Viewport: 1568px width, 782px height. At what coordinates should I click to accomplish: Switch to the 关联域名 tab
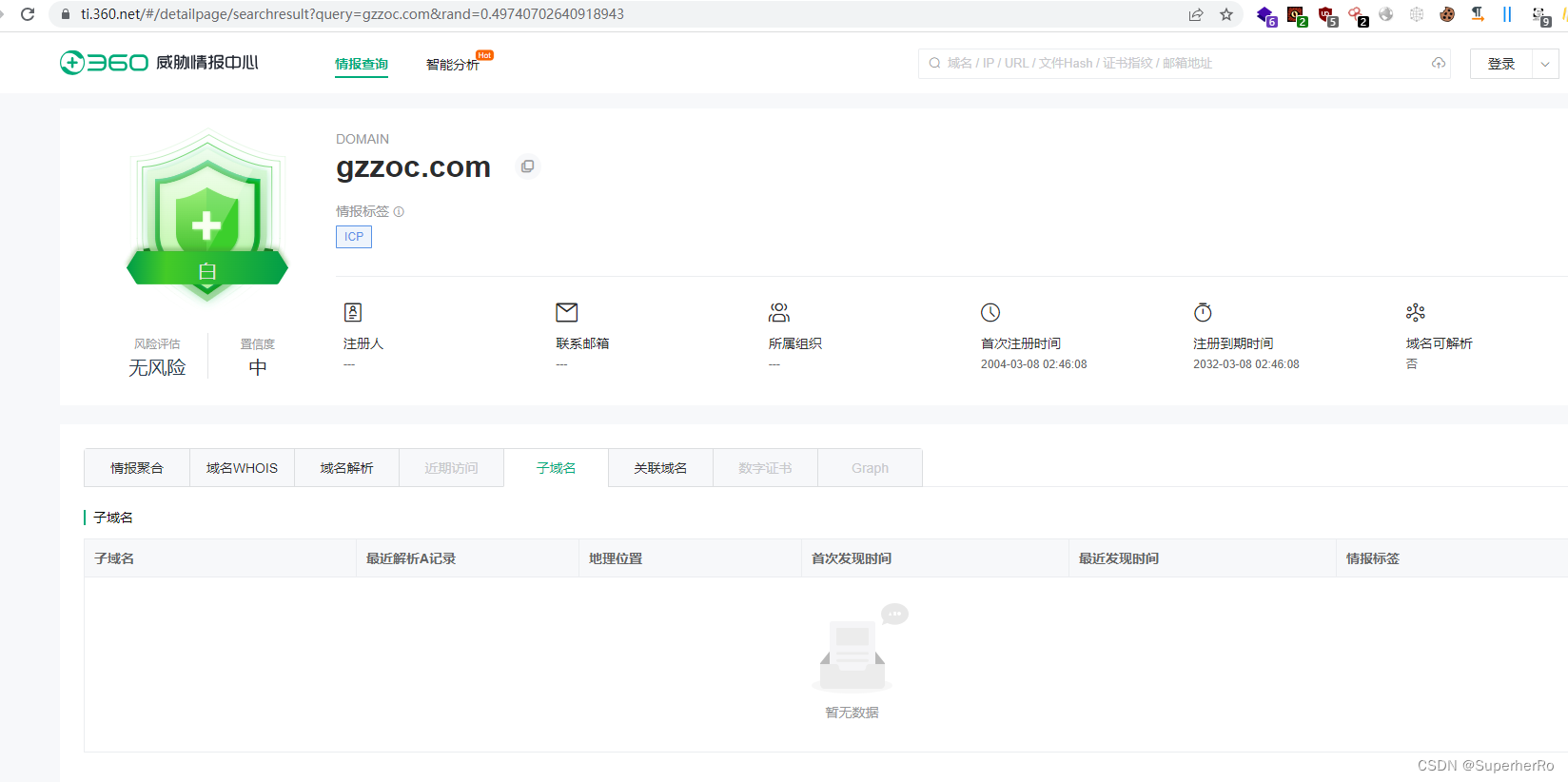[x=660, y=468]
